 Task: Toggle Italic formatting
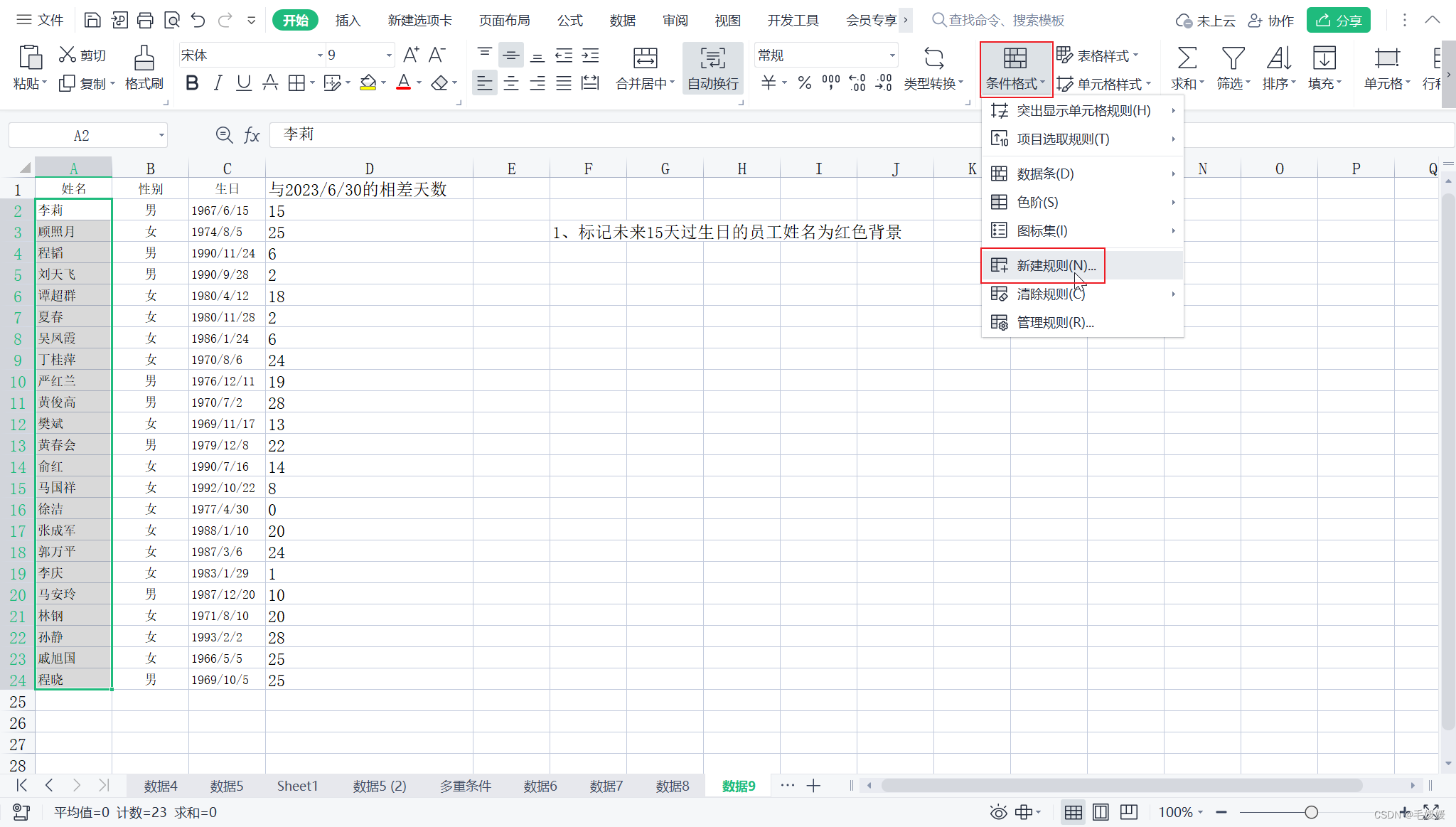tap(218, 83)
